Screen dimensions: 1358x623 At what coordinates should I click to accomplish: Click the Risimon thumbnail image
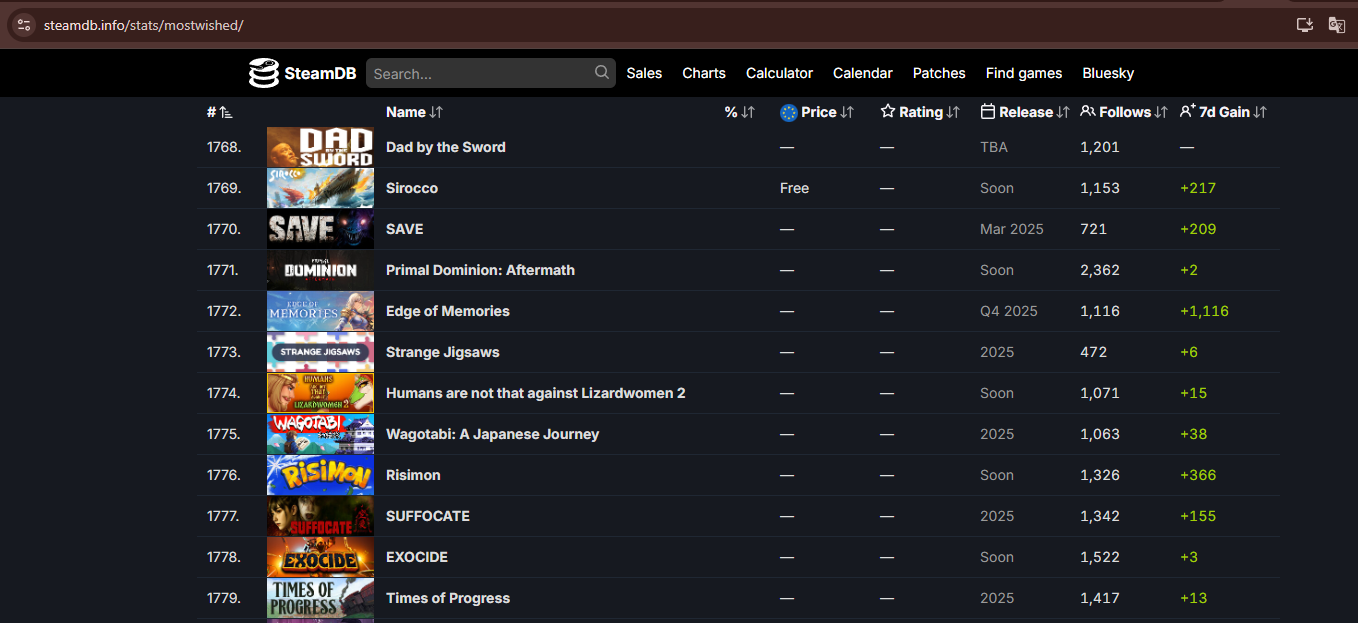click(x=320, y=475)
